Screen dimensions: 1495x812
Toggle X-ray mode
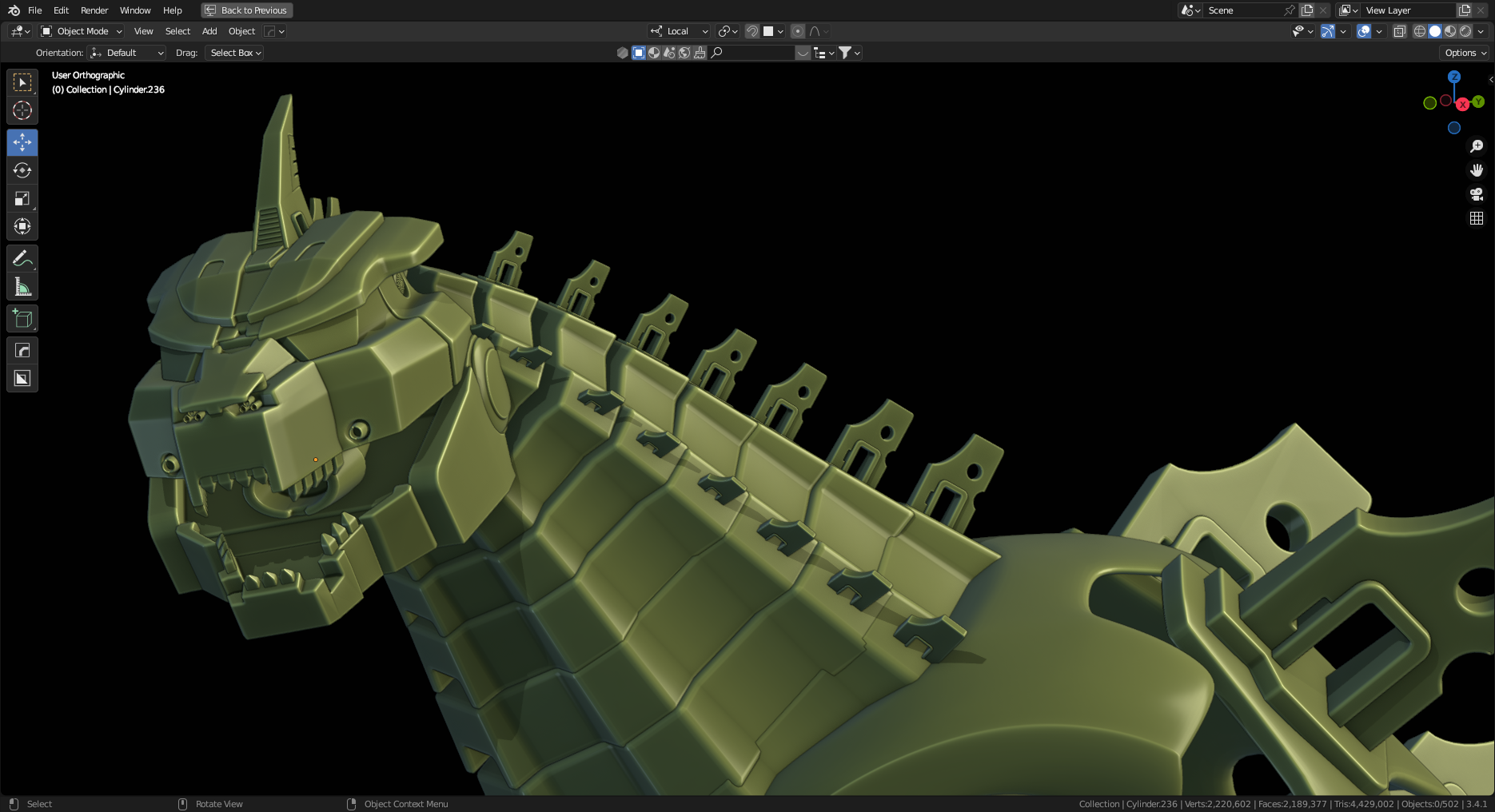[1399, 31]
